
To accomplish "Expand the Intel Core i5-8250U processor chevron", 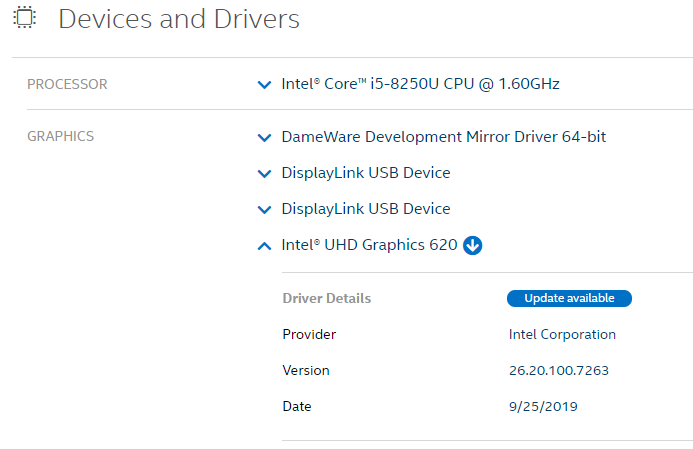I will point(264,84).
